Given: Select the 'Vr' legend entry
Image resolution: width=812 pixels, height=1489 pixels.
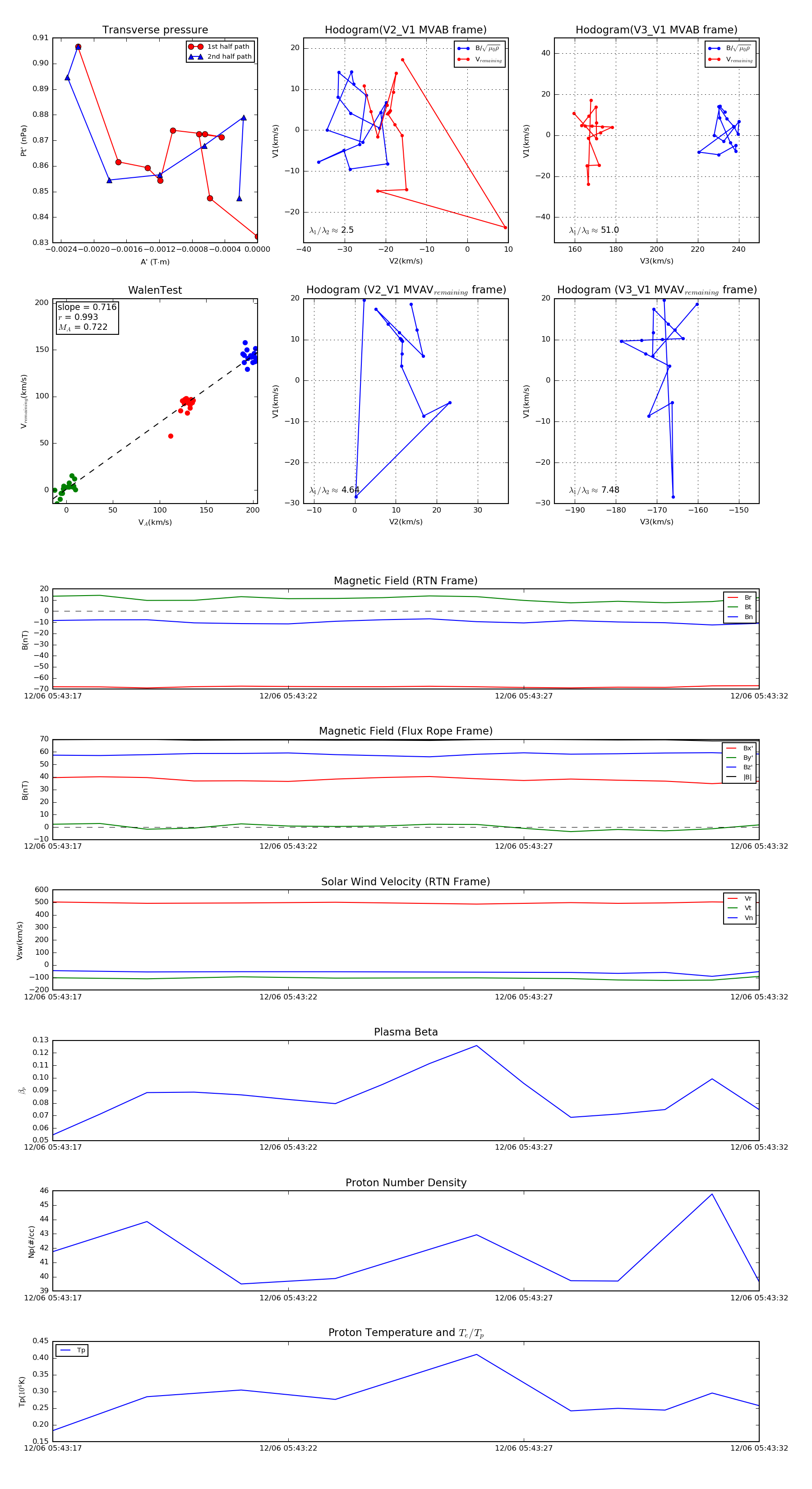Looking at the screenshot, I should [740, 898].
